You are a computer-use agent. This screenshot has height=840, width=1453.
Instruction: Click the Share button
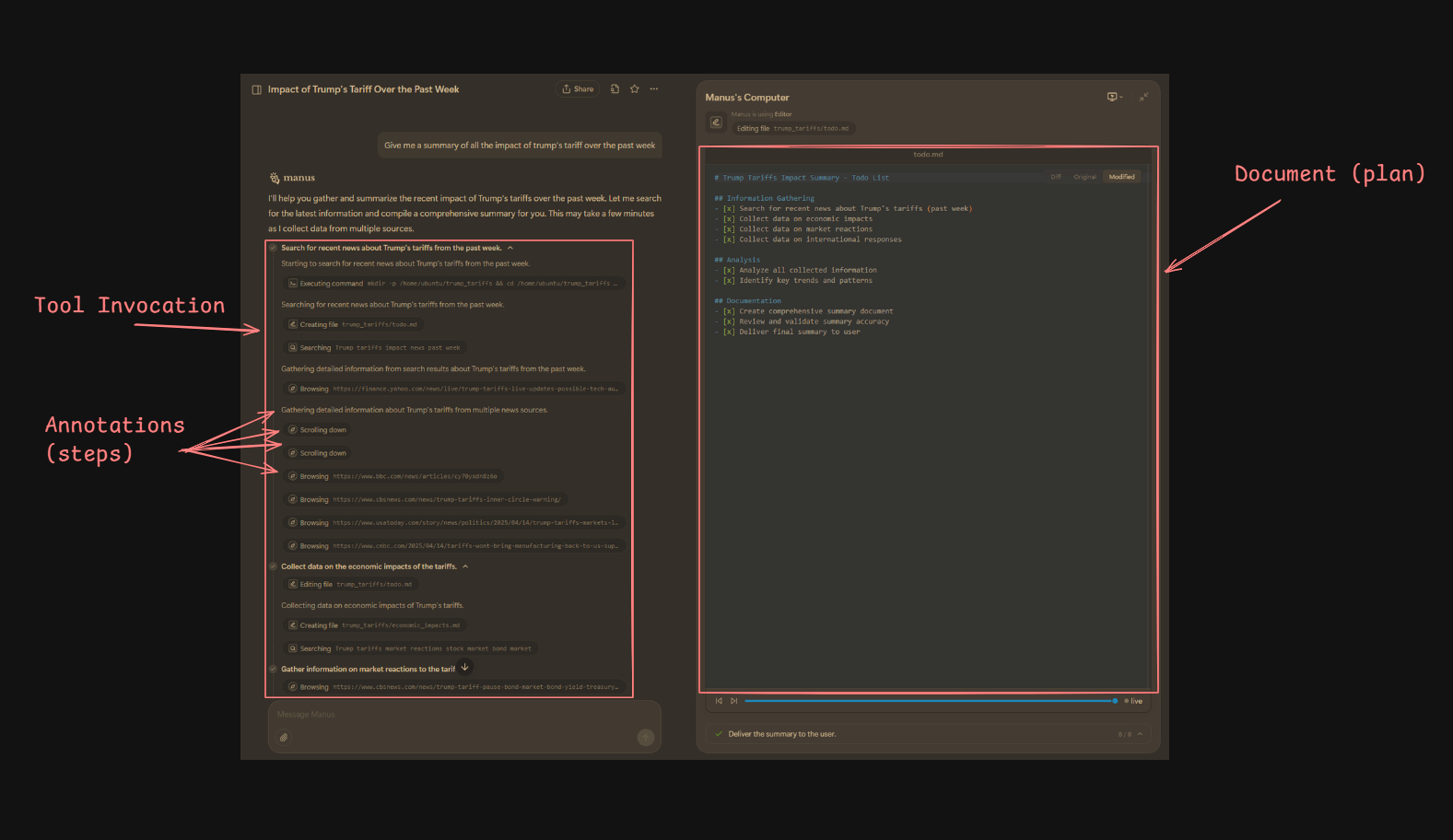click(x=578, y=89)
